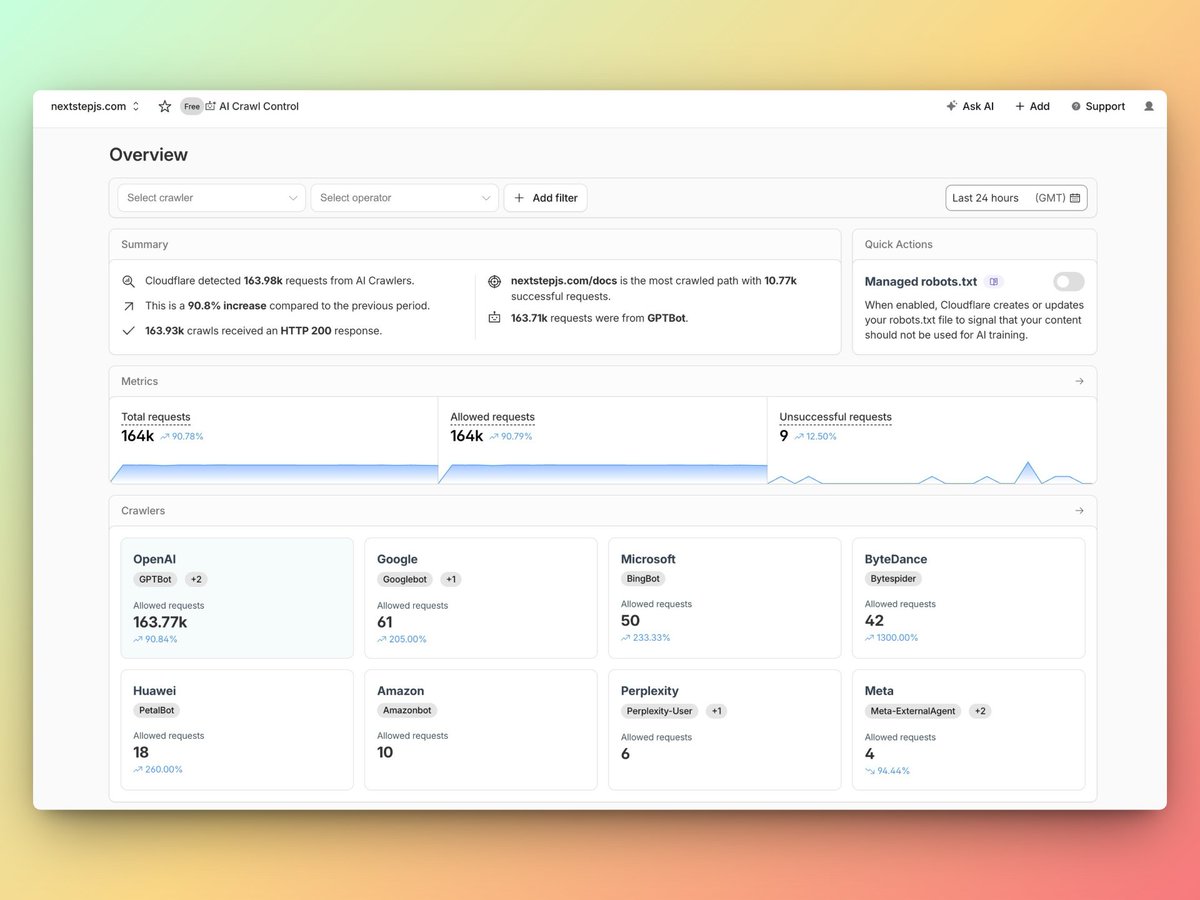The height and width of the screenshot is (900, 1200).
Task: Click the Support help icon
Action: (1076, 106)
